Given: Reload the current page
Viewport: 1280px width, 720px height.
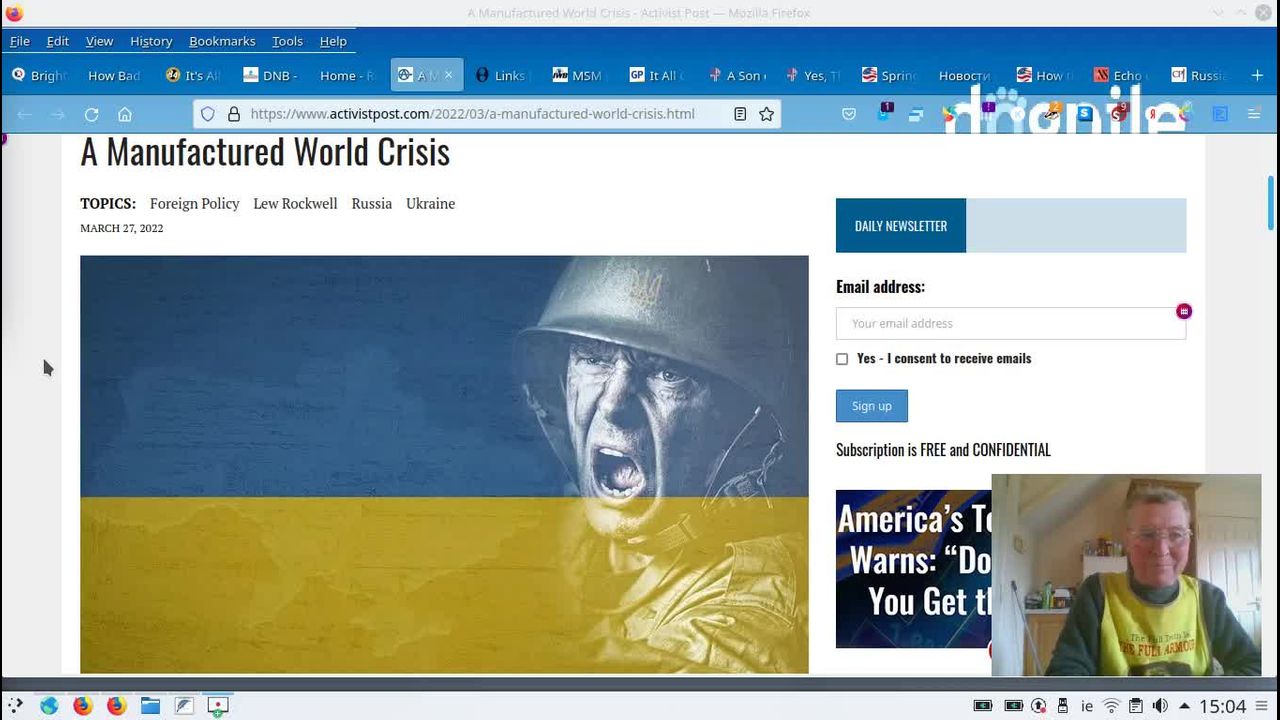Looking at the screenshot, I should click(91, 114).
